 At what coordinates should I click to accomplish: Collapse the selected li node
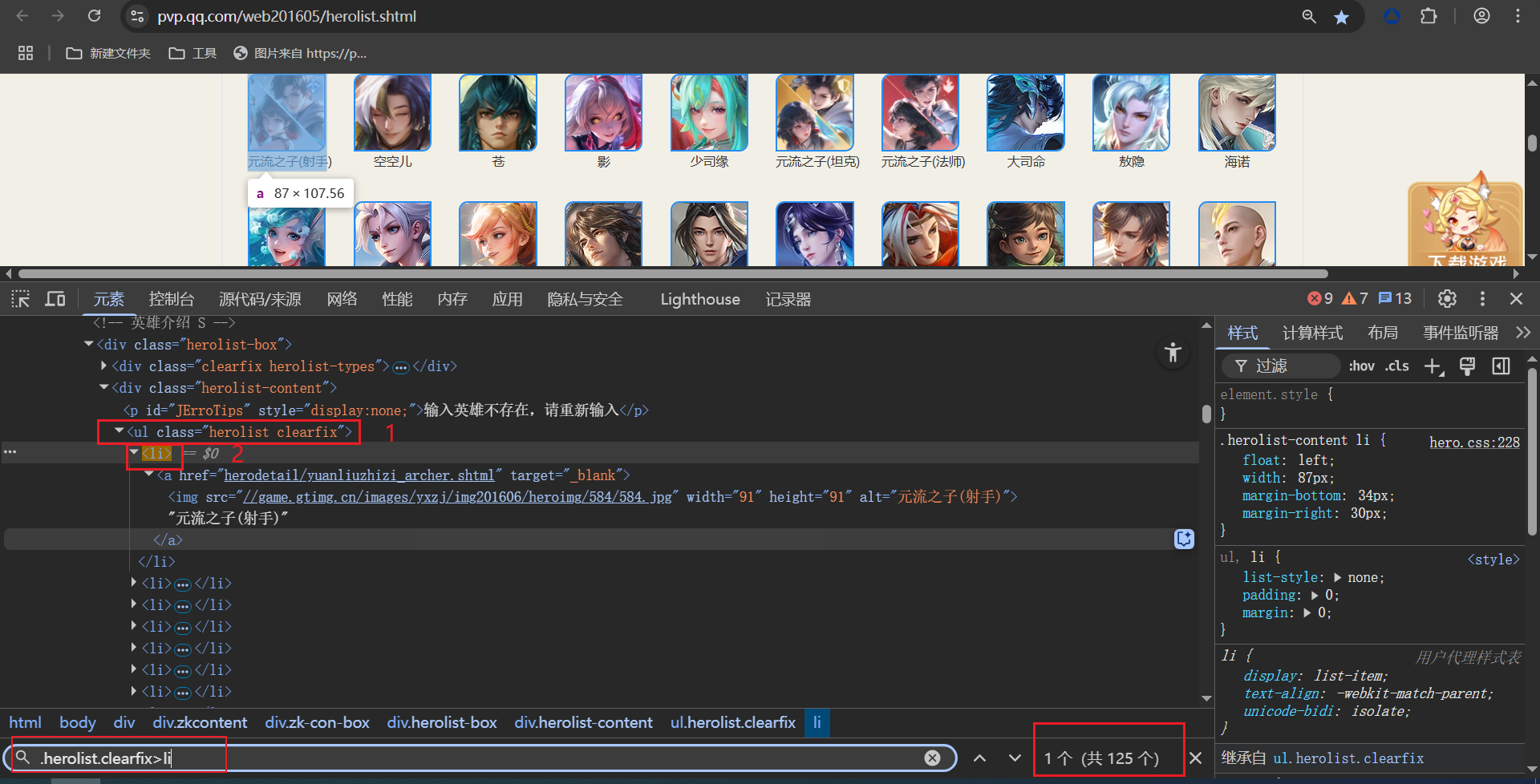click(x=134, y=453)
